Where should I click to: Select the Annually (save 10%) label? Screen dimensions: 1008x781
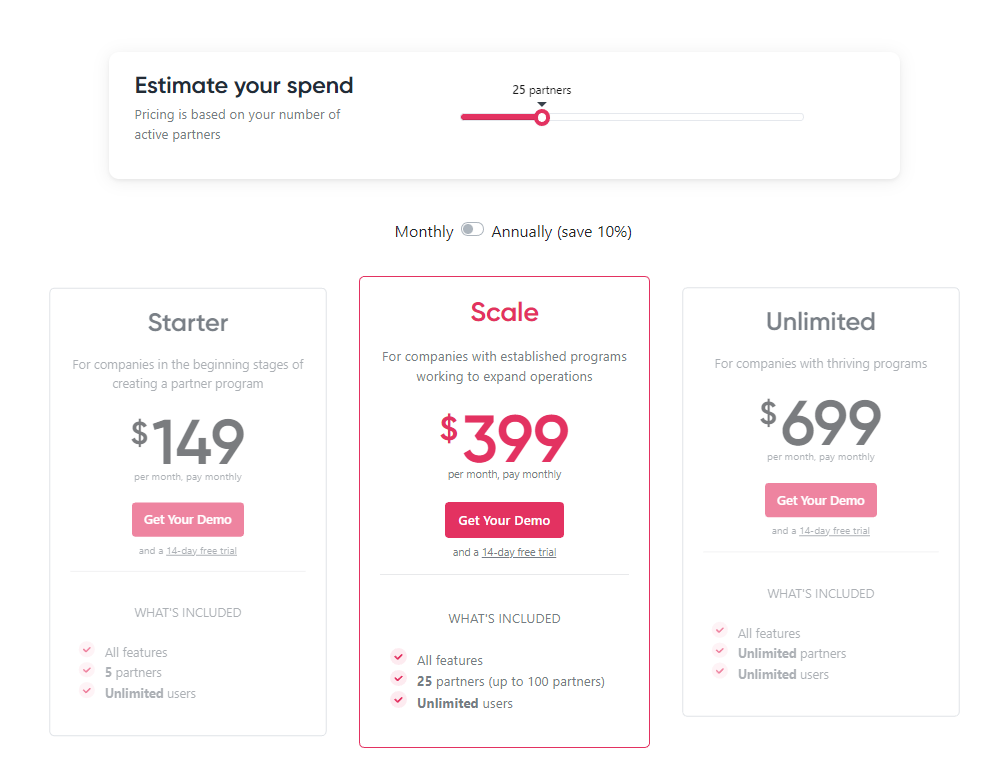pos(561,231)
